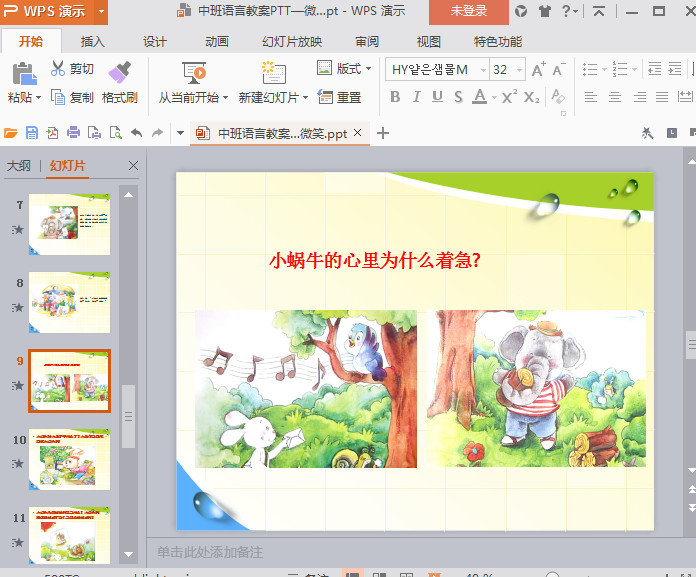Open 特色功能 ribbon tab
This screenshot has height=577, width=696.
coord(498,42)
